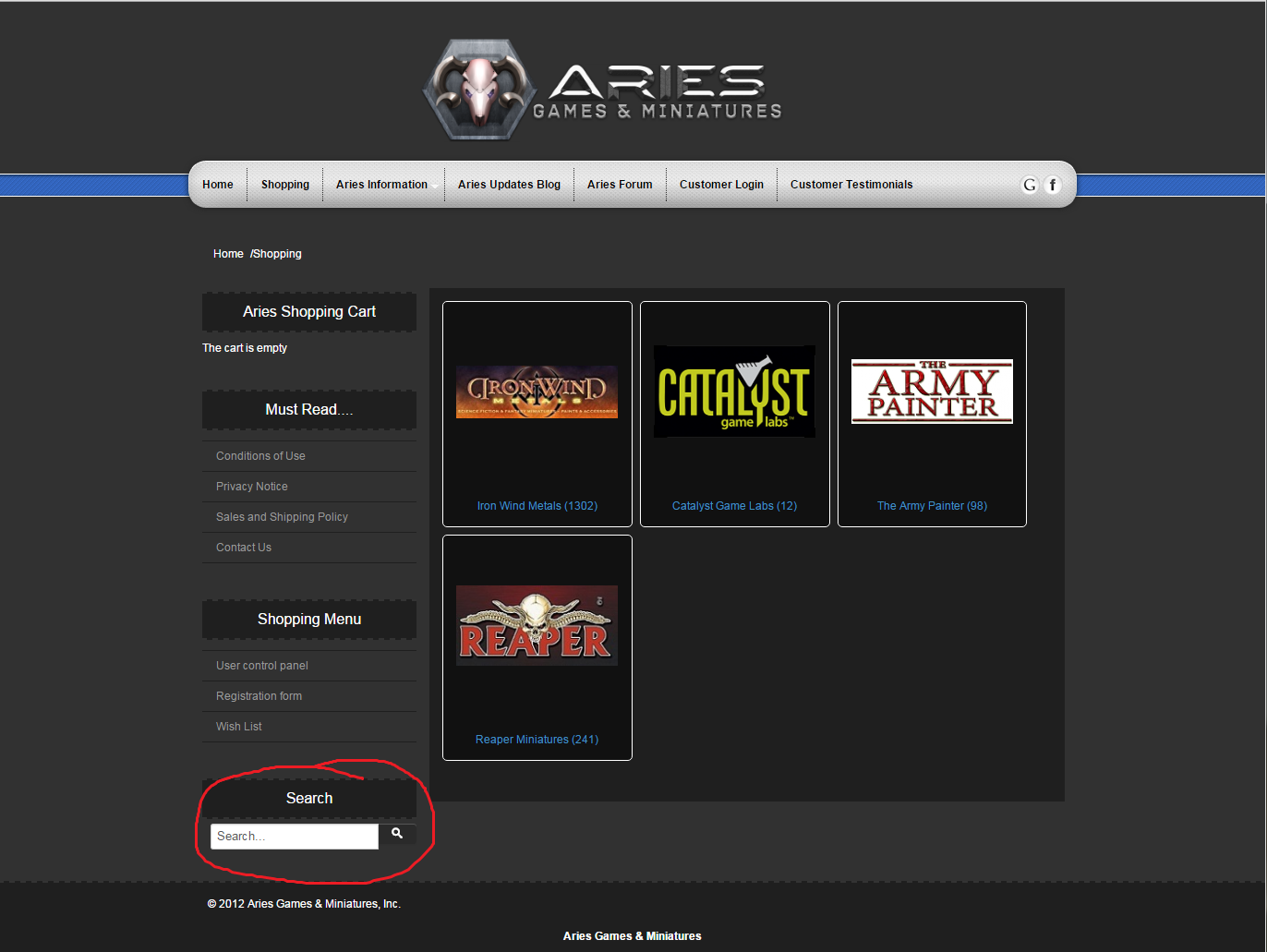
Task: Click the Reaper logo thumbnail
Action: (x=537, y=625)
